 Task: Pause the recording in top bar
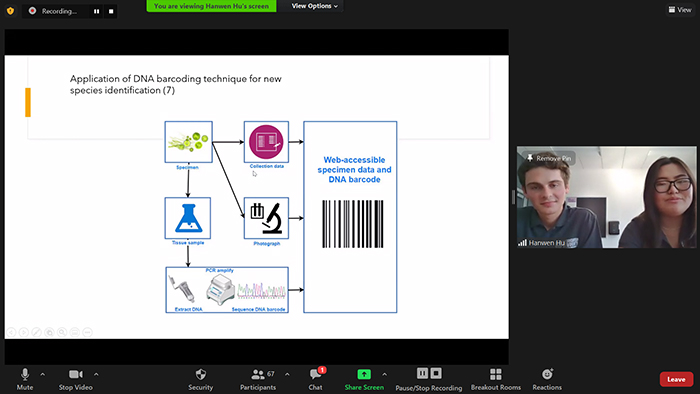[x=96, y=11]
